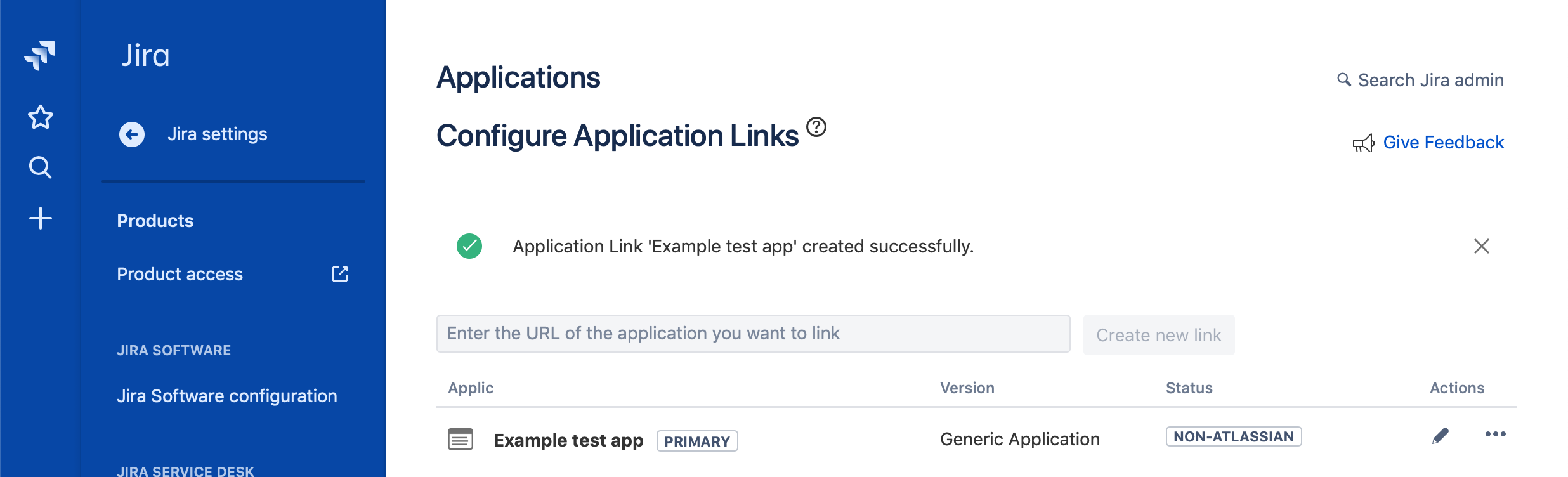
Task: Click the NON-ATLASSIAN status label
Action: point(1233,436)
